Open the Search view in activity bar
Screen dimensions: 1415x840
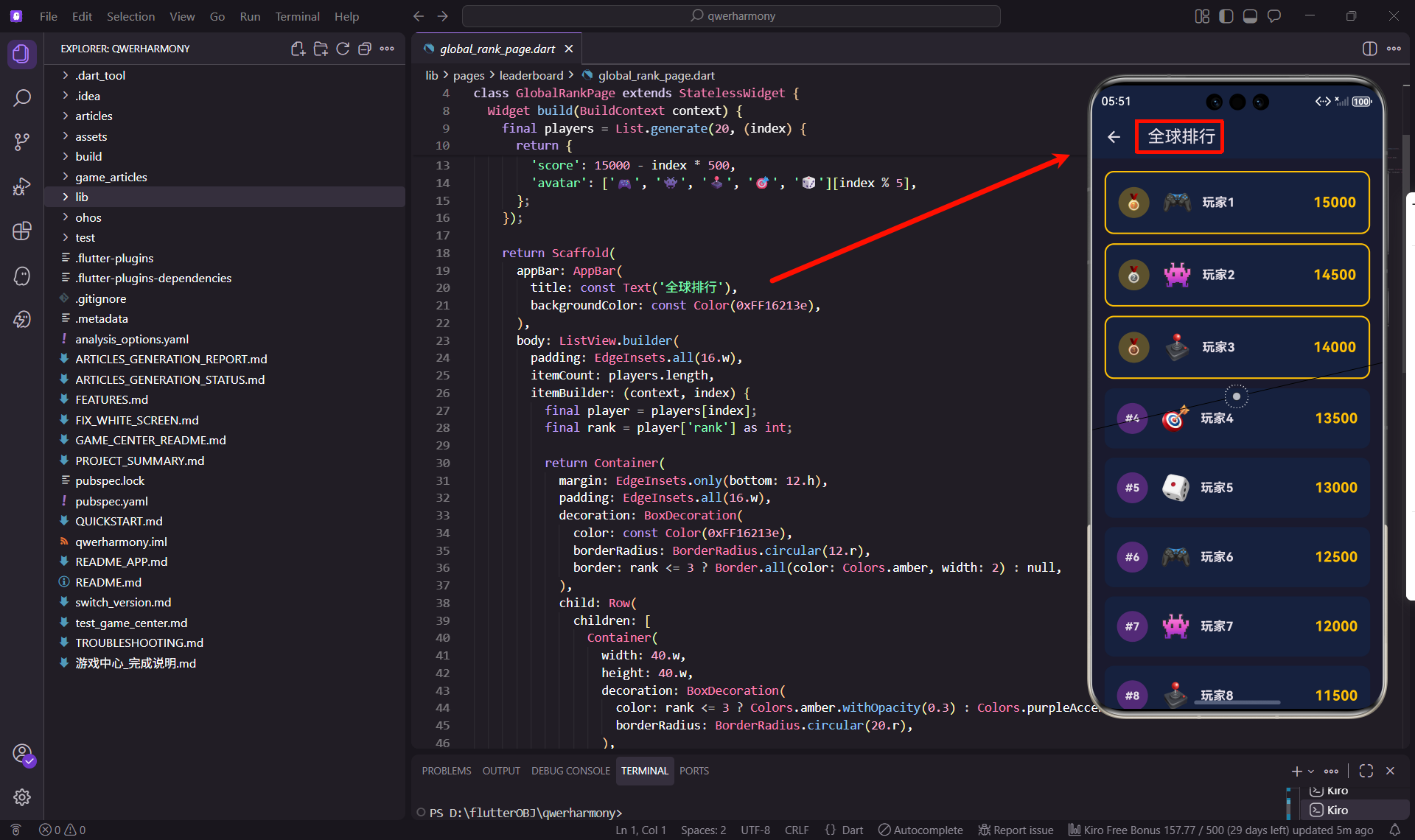point(22,98)
